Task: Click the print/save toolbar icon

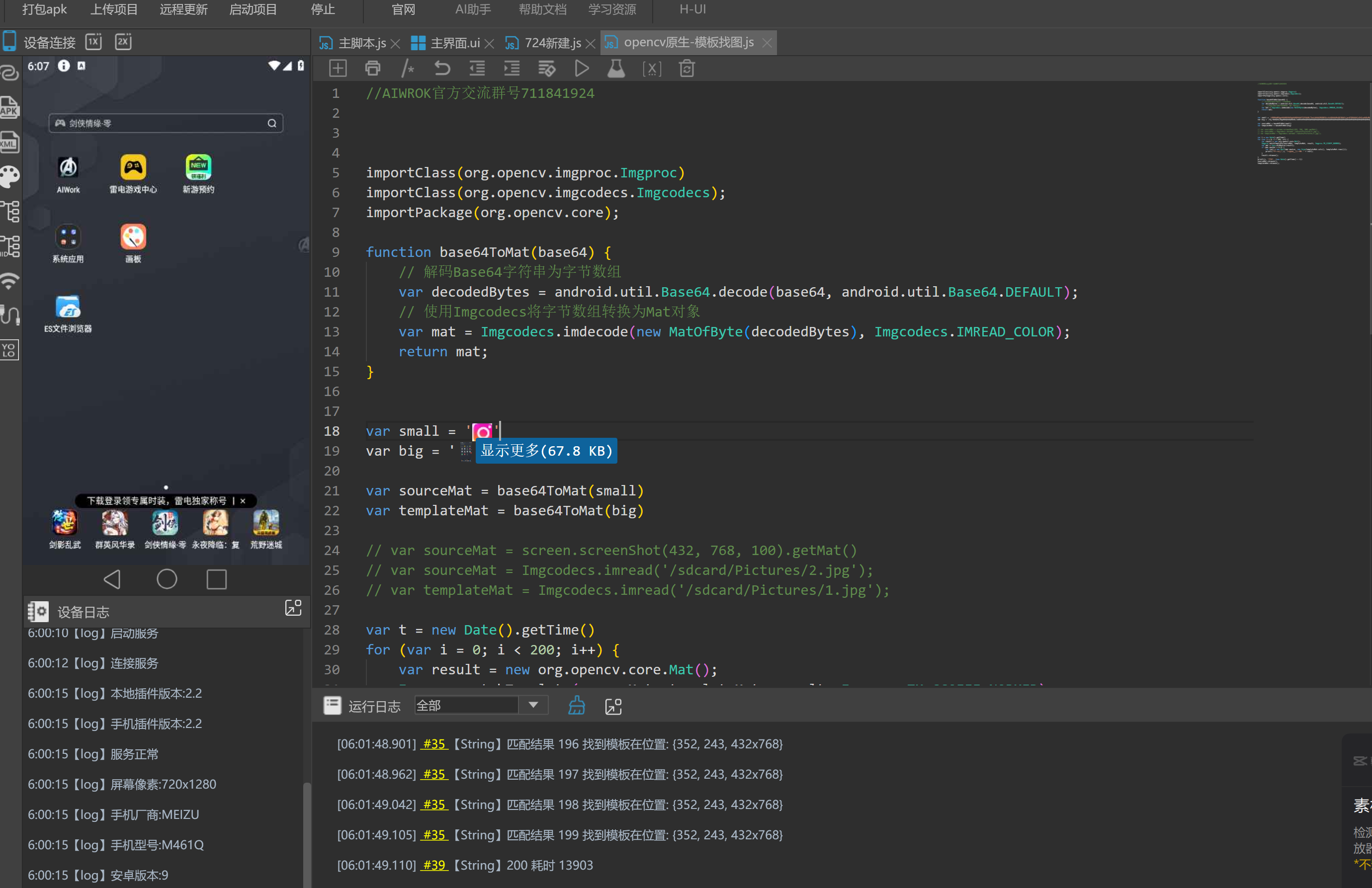Action: pyautogui.click(x=373, y=69)
